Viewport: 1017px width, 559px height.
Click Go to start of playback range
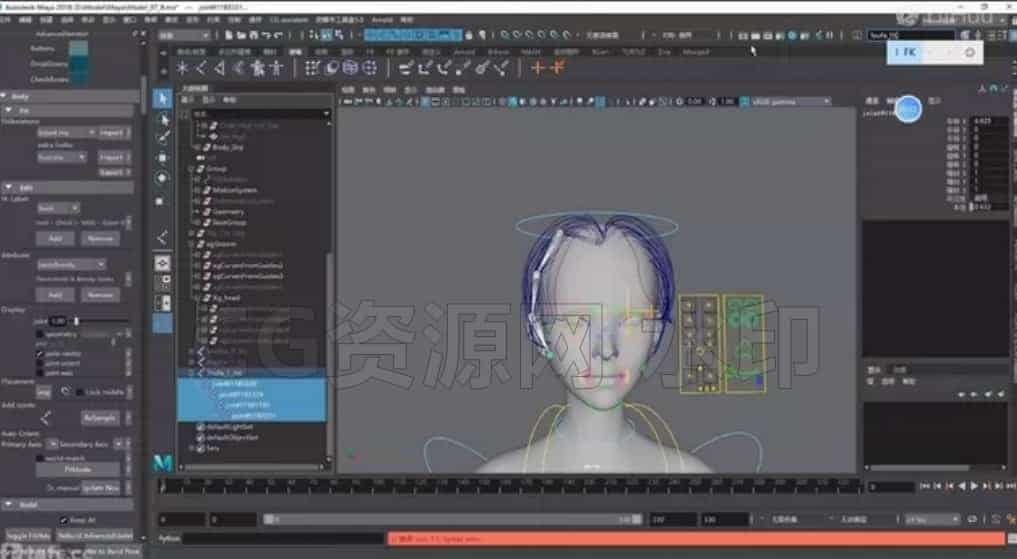tap(925, 486)
